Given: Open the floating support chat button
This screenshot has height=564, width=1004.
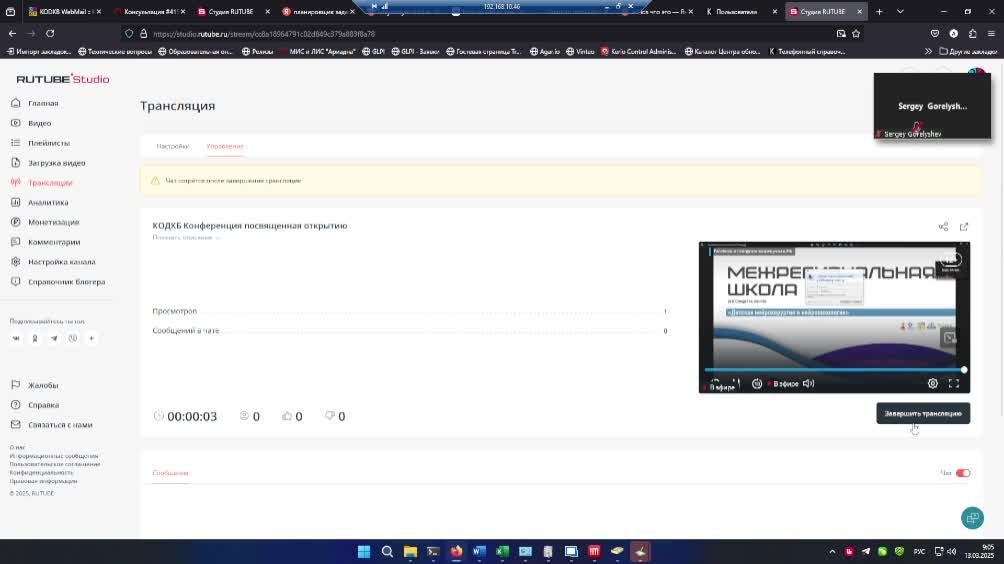Looking at the screenshot, I should (972, 518).
